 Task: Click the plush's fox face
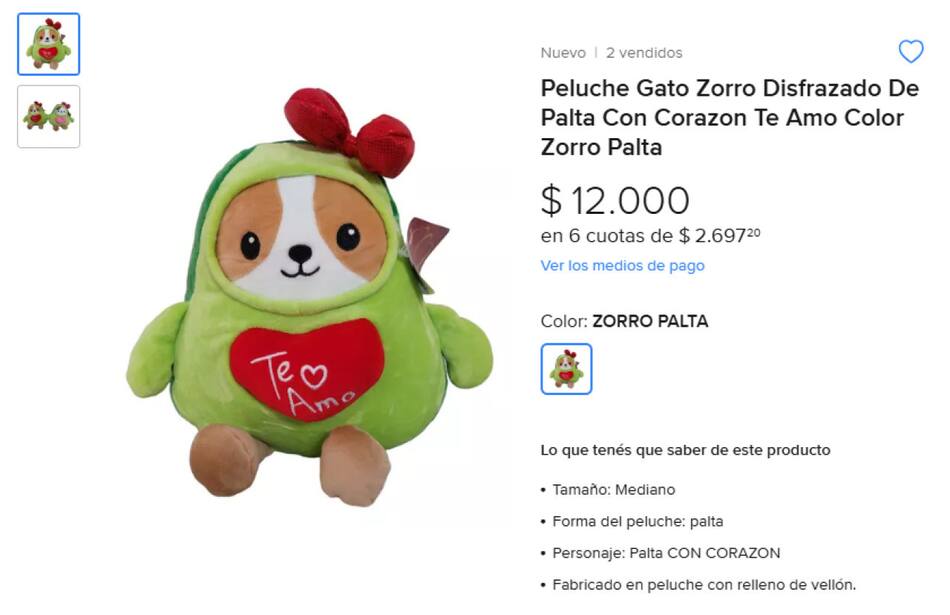click(x=301, y=238)
